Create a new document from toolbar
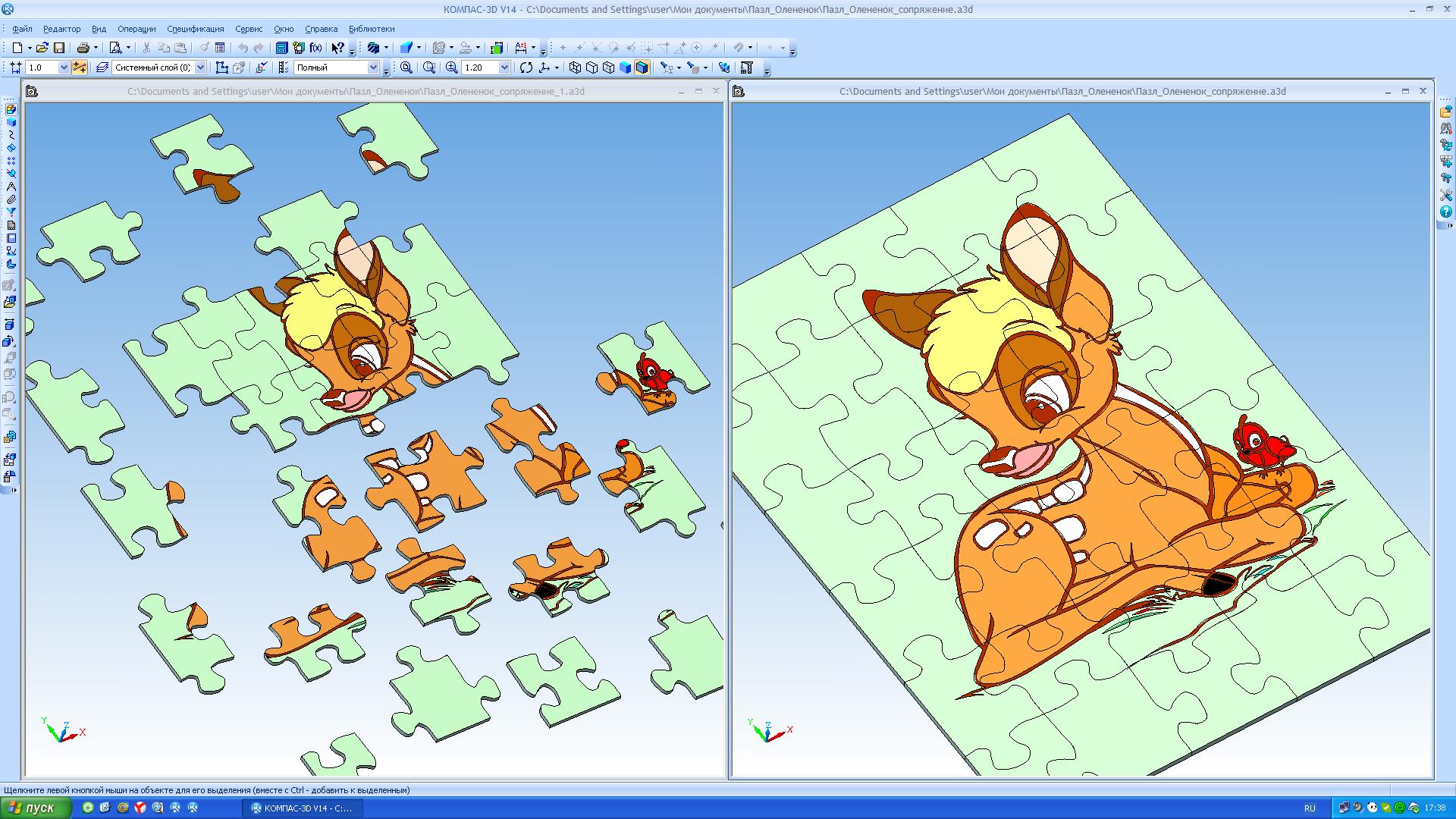1456x819 pixels. pos(17,48)
